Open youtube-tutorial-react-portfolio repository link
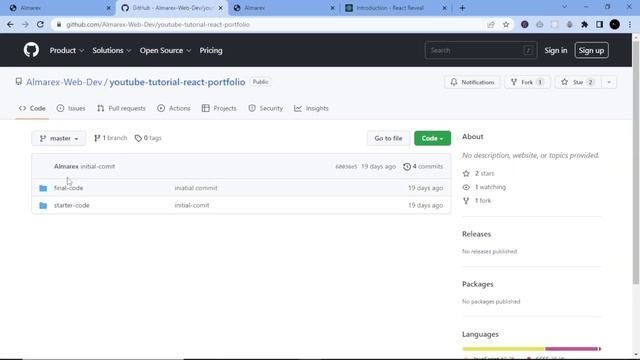Viewport: 640px width, 360px height. pos(177,82)
